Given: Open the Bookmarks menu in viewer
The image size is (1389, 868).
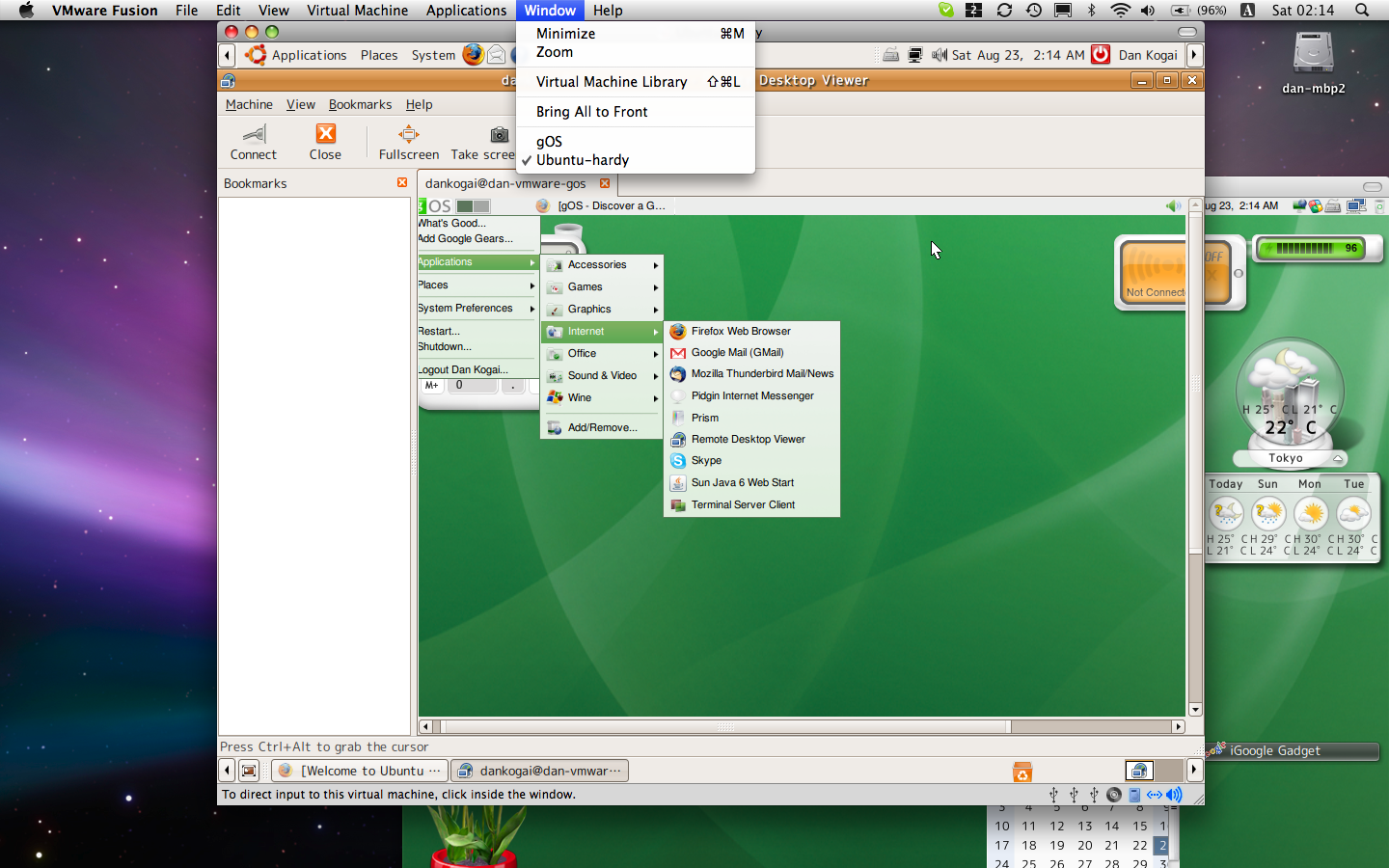Looking at the screenshot, I should (x=360, y=104).
